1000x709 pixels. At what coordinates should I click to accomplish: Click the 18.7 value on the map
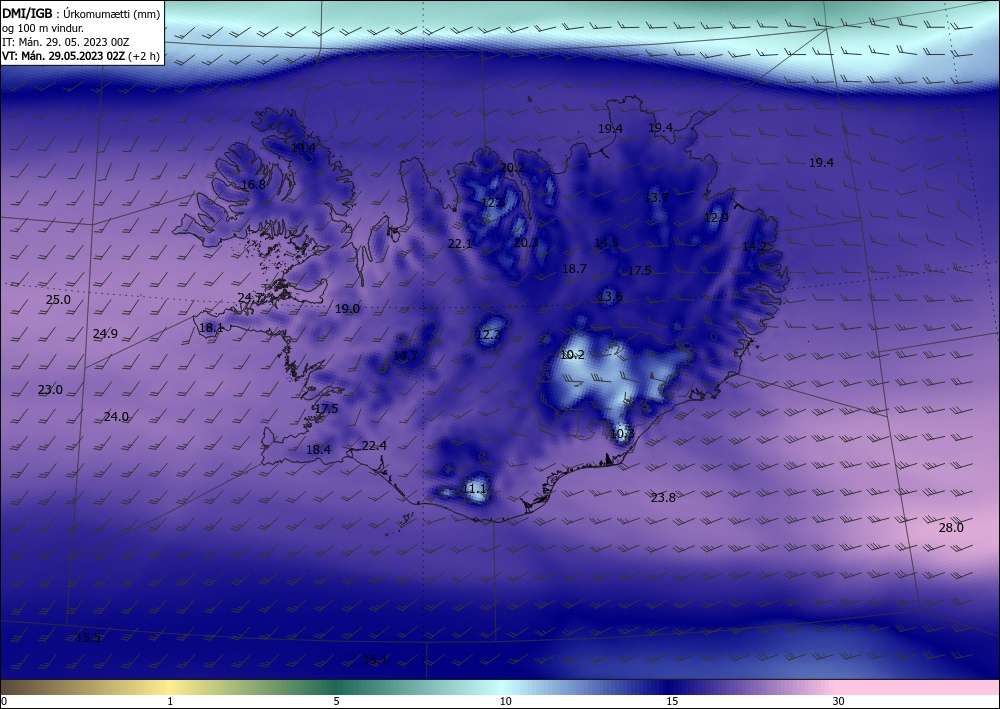tap(574, 268)
